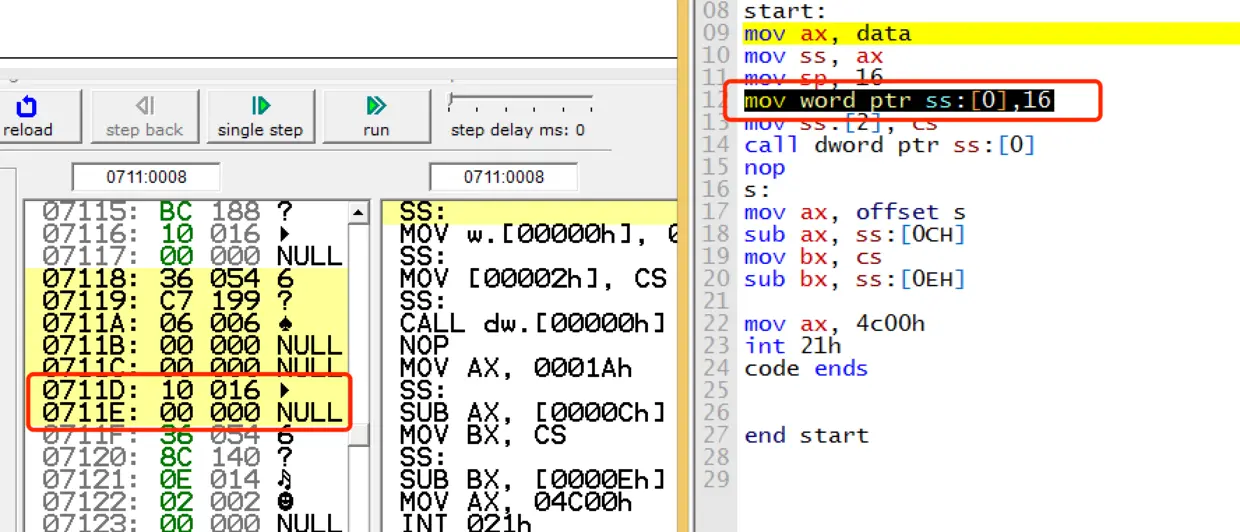Screen dimensions: 1240x532
Task: Click source line 'call dword ptr ss:[0]'
Action: 890,145
